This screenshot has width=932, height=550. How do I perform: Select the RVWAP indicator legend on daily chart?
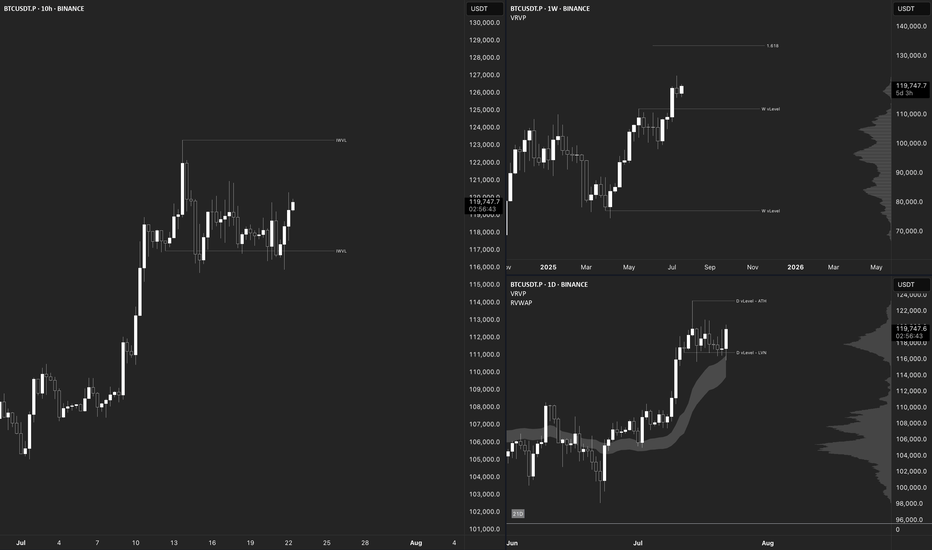tap(521, 303)
